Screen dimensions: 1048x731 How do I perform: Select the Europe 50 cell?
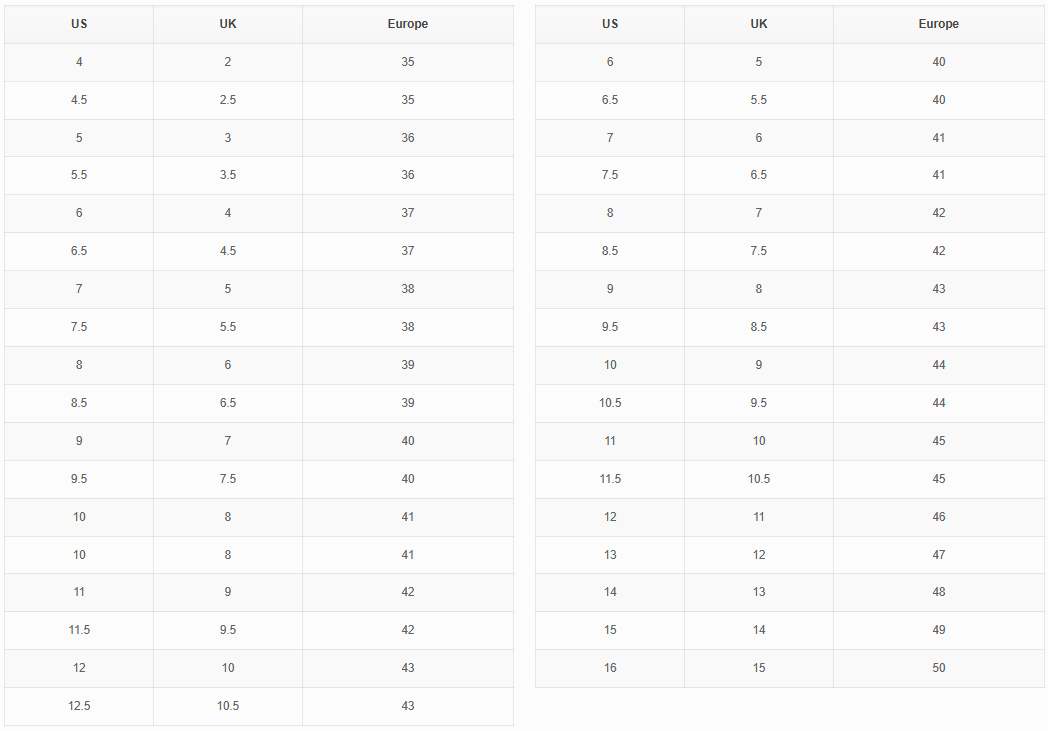(939, 668)
